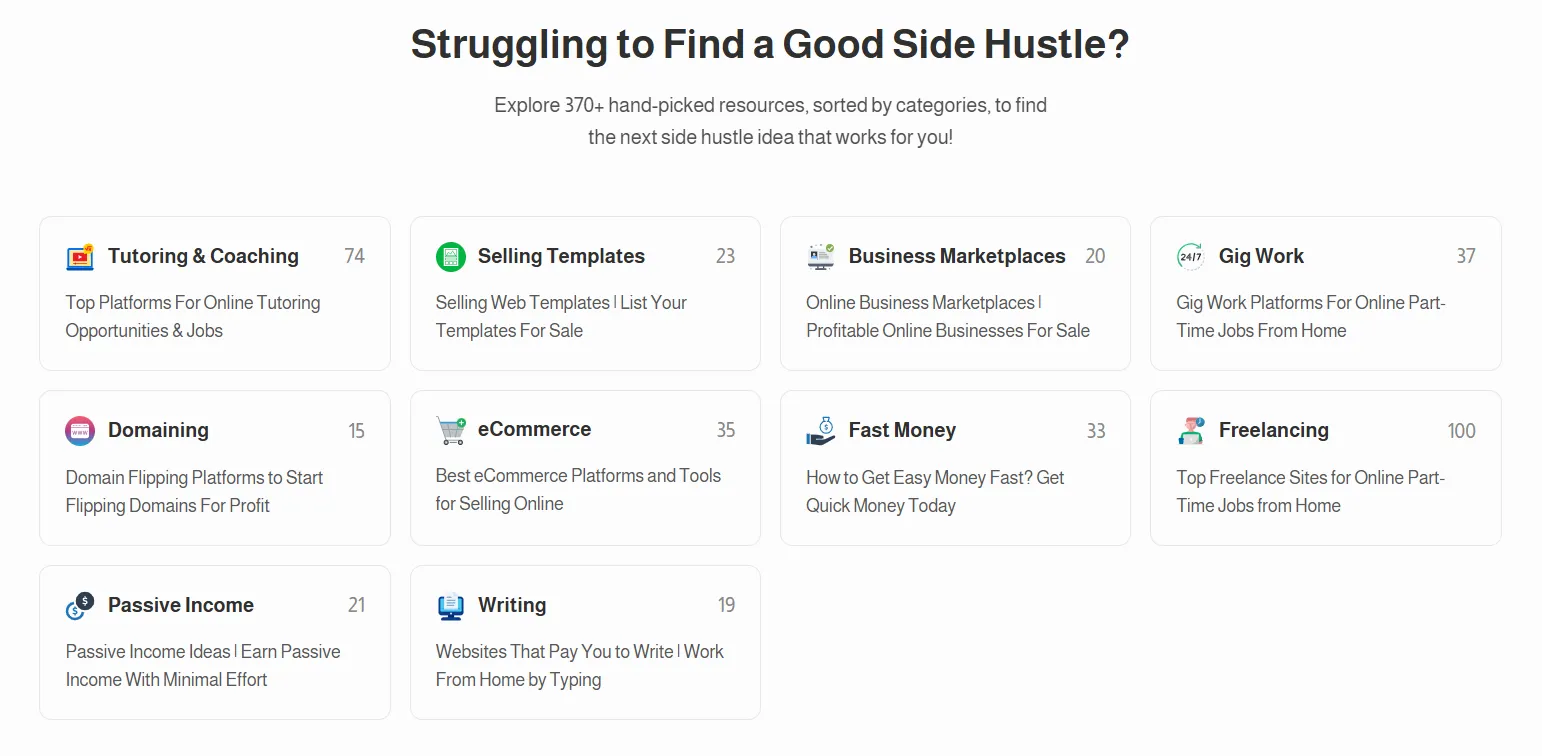This screenshot has width=1542, height=756.
Task: Select the Gig Work category title
Action: click(1261, 256)
